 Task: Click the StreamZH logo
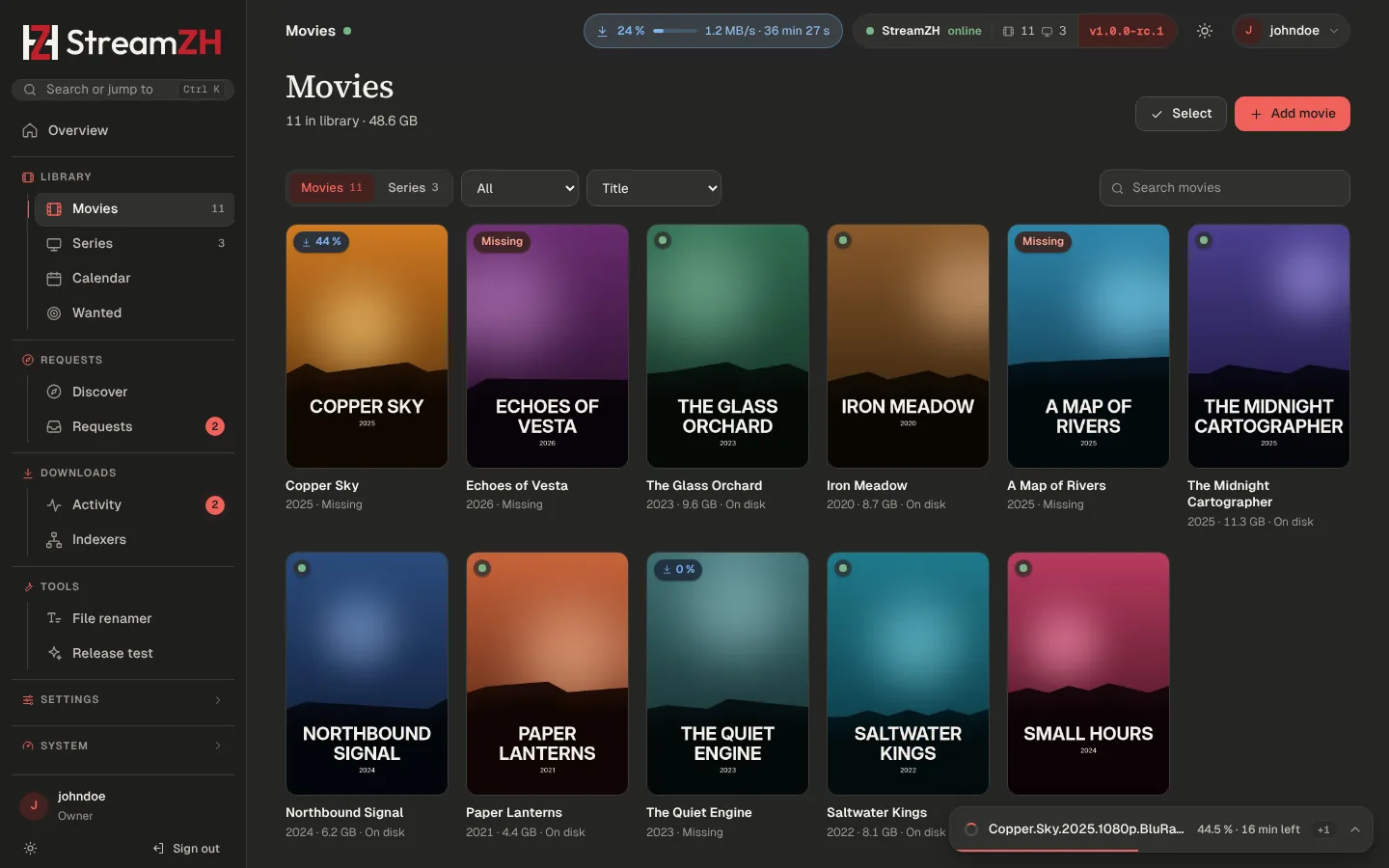(x=123, y=41)
